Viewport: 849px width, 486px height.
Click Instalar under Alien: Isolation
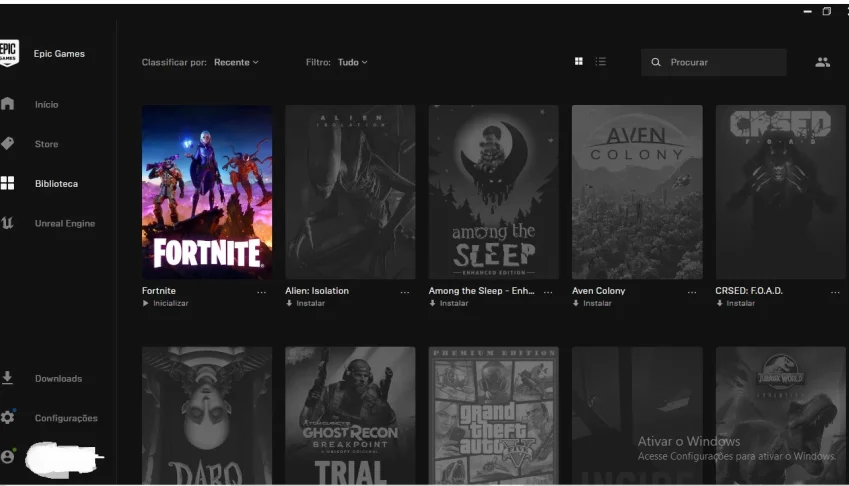[x=305, y=303]
